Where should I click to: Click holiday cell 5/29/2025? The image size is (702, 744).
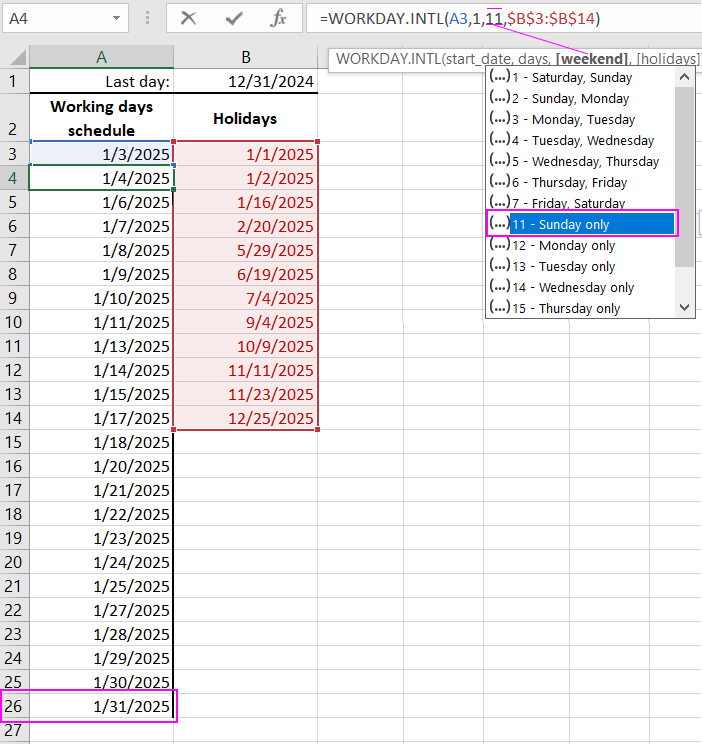(x=245, y=251)
